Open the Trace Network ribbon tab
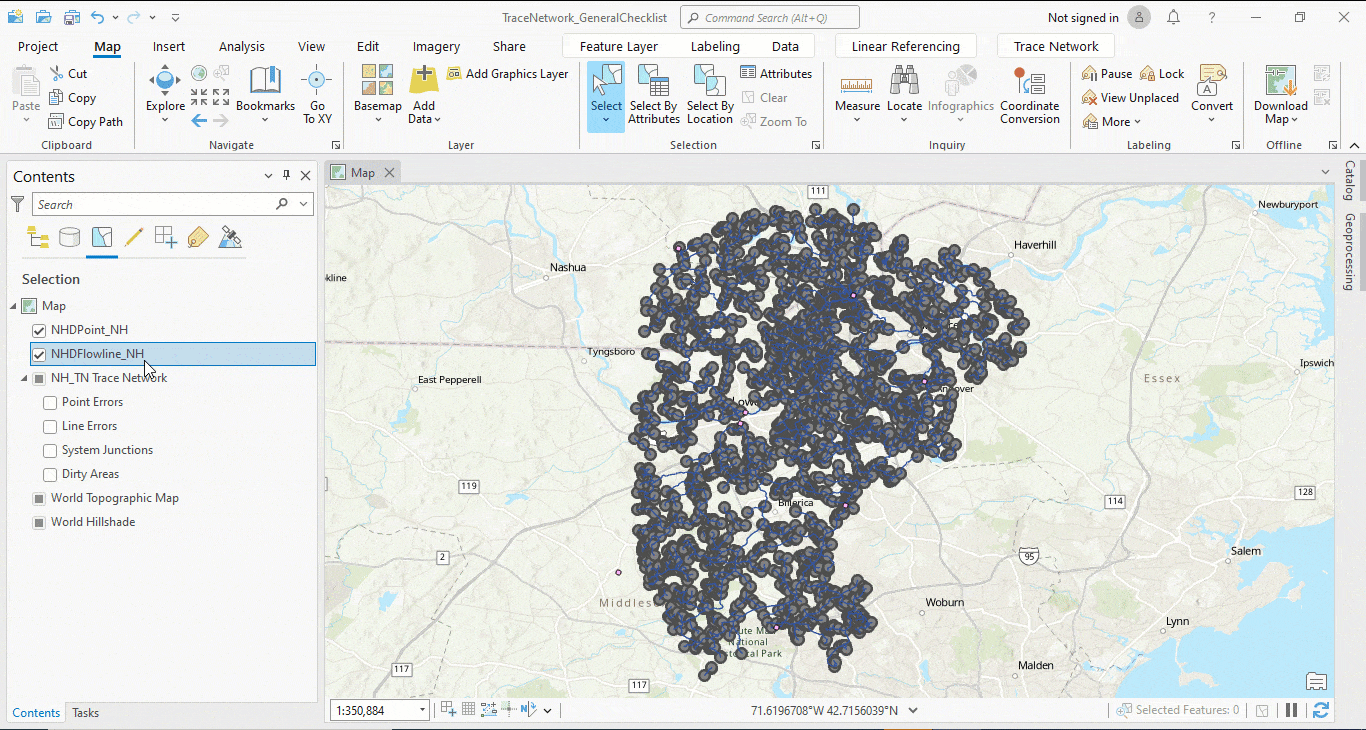 (1055, 46)
